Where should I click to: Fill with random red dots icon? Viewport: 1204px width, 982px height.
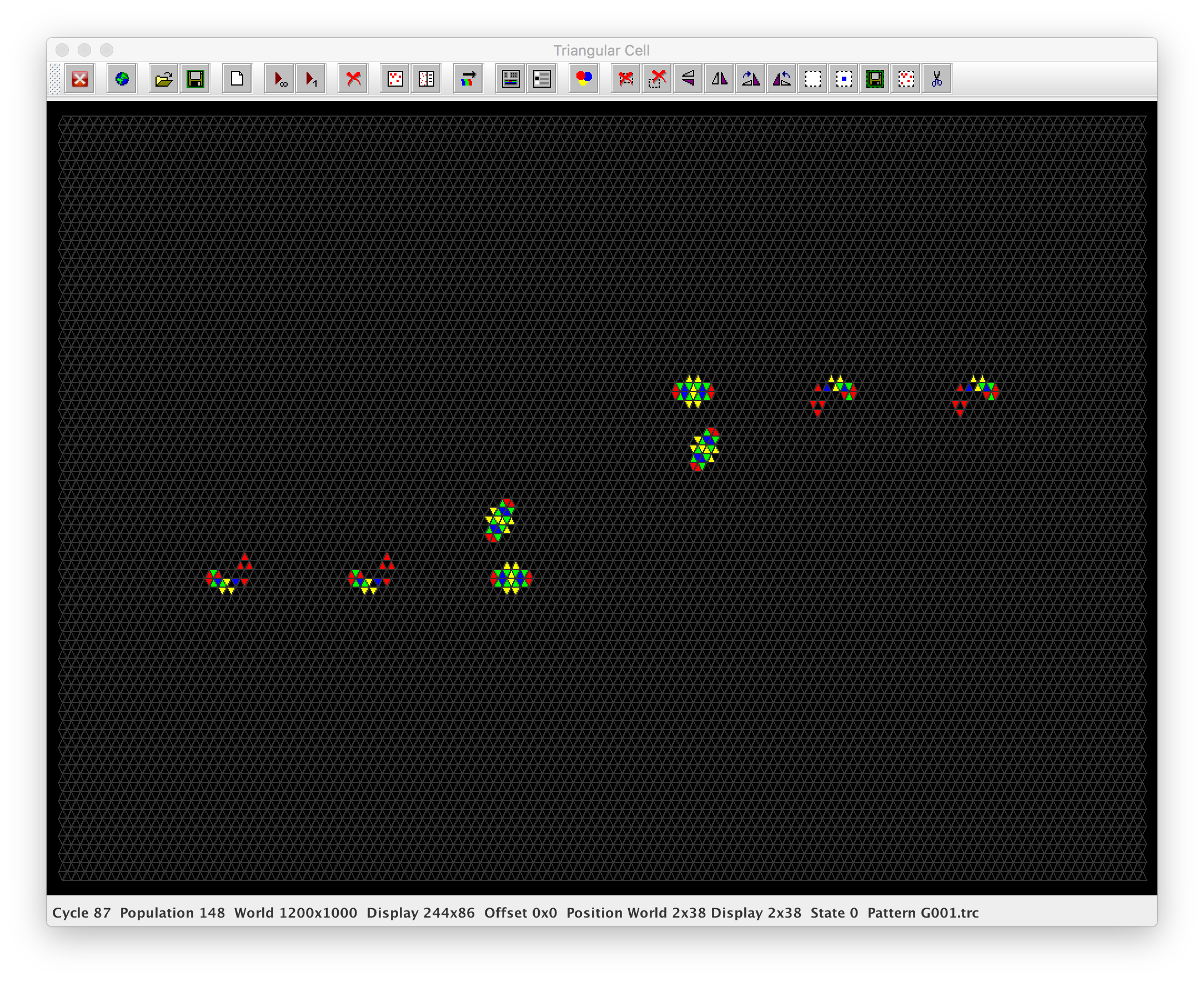click(395, 79)
